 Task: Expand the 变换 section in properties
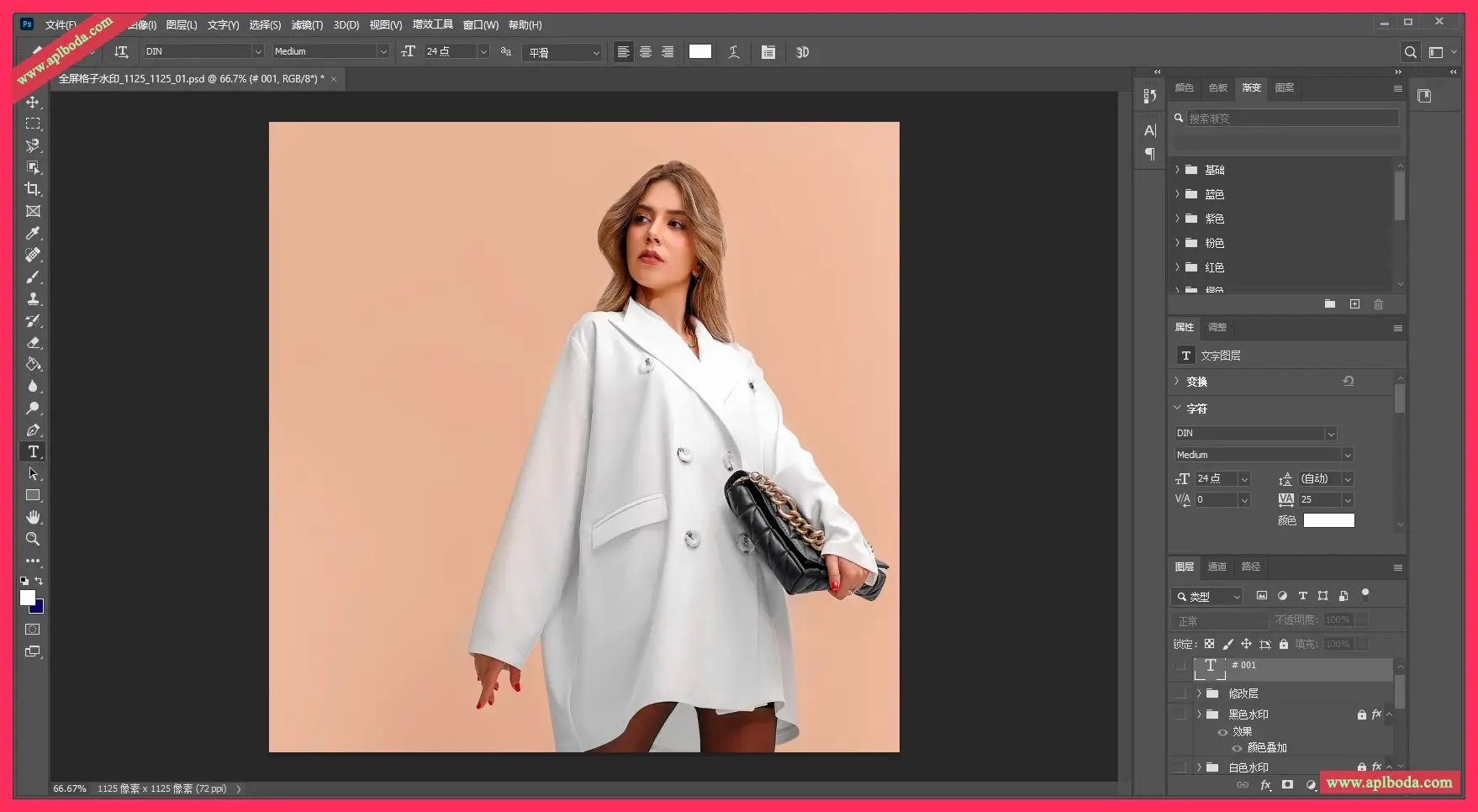[x=1177, y=382]
